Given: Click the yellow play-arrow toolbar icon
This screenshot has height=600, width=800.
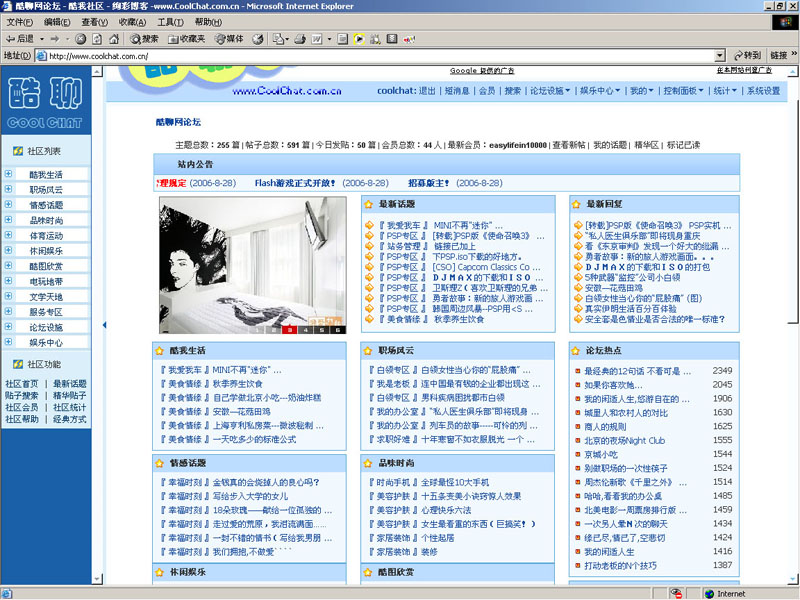Looking at the screenshot, I should pyautogui.click(x=359, y=39).
